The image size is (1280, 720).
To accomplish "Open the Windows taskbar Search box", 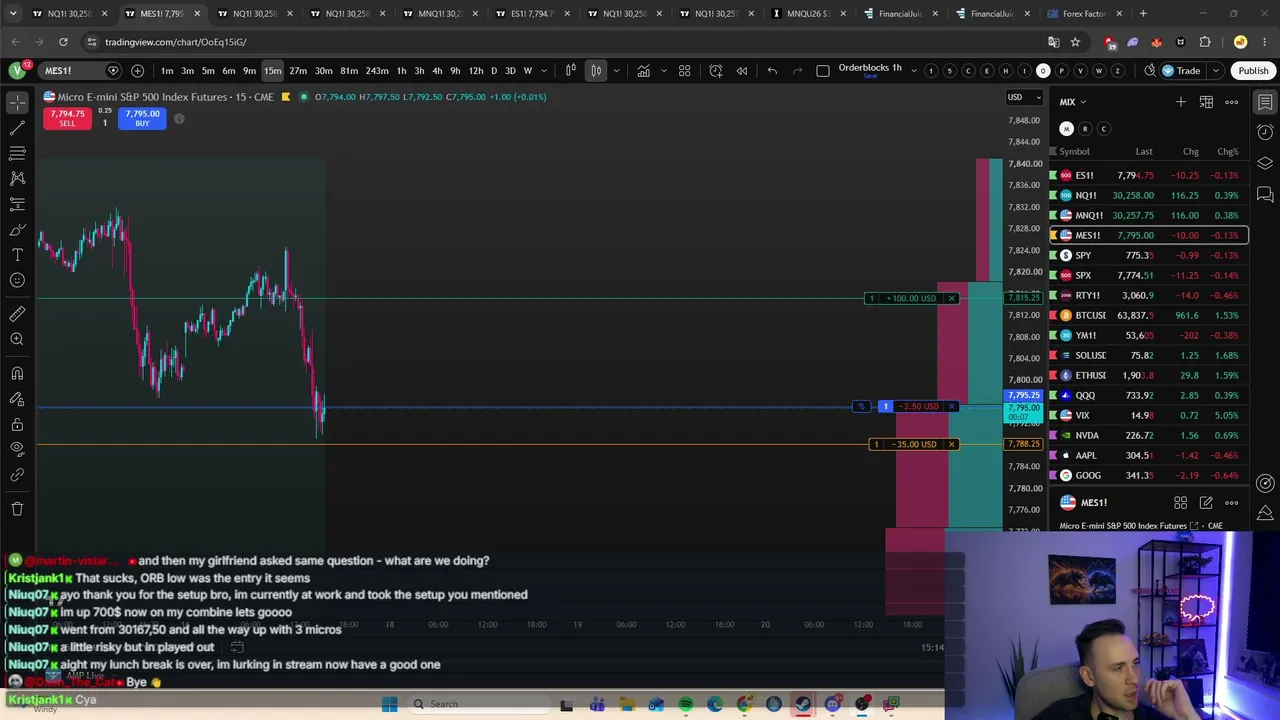I will [478, 704].
